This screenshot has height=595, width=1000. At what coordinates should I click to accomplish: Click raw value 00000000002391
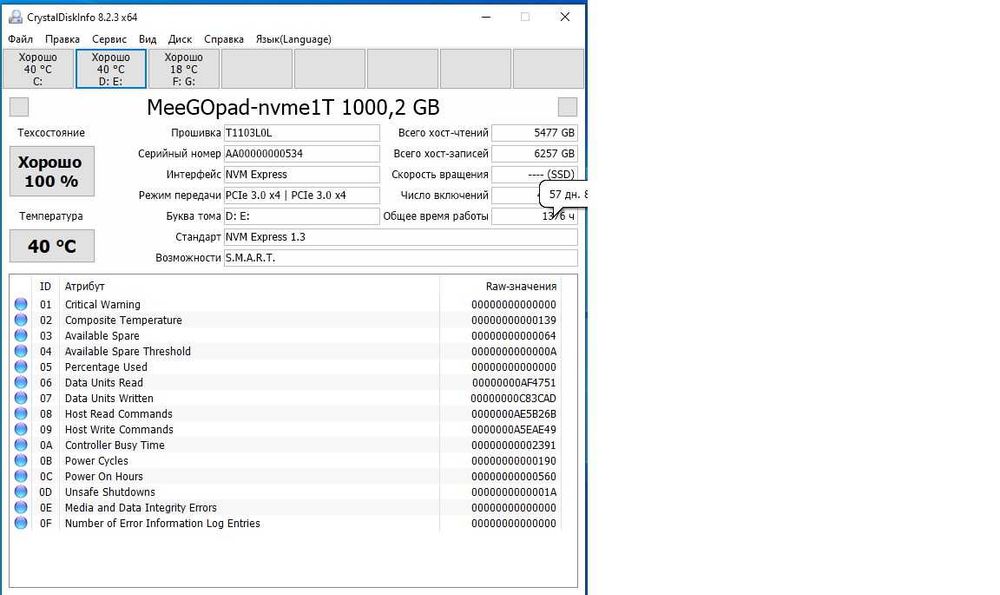514,445
